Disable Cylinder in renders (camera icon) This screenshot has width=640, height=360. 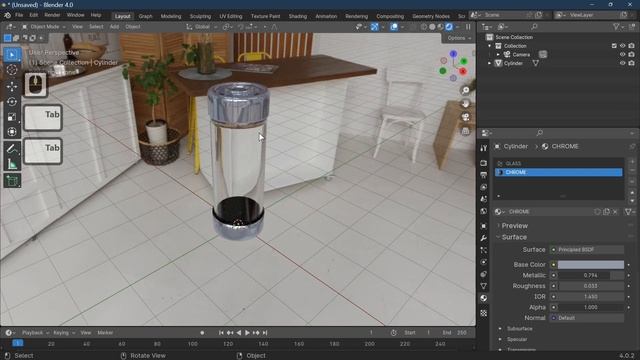(631, 63)
